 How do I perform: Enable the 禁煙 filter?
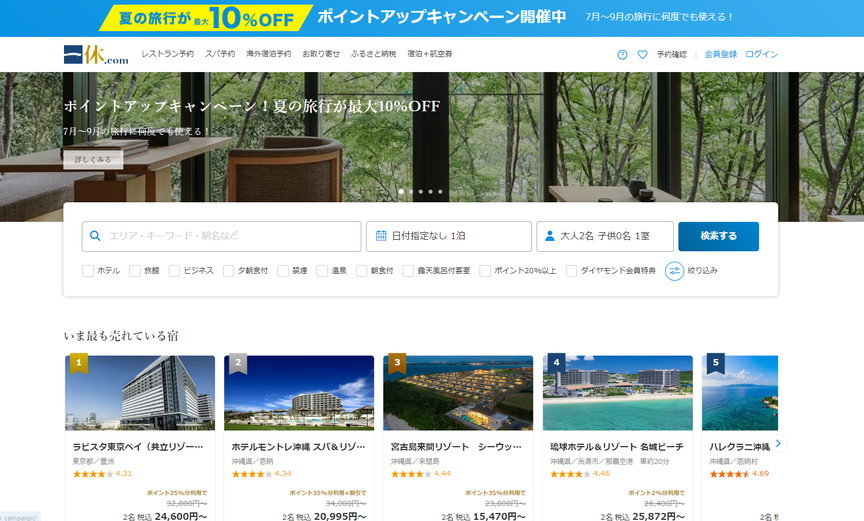[283, 270]
